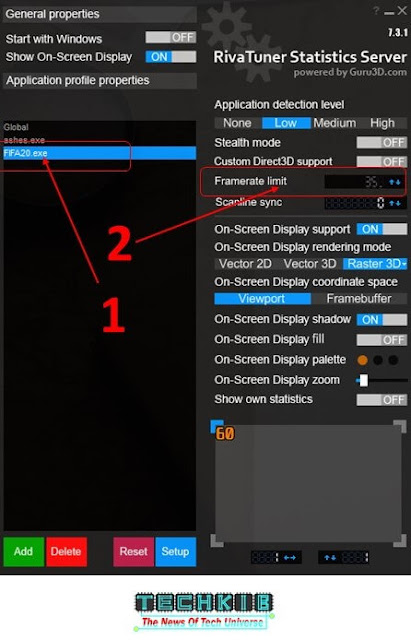The image size is (411, 640).
Task: Click the Scanline sync up-down arrows
Action: (394, 203)
